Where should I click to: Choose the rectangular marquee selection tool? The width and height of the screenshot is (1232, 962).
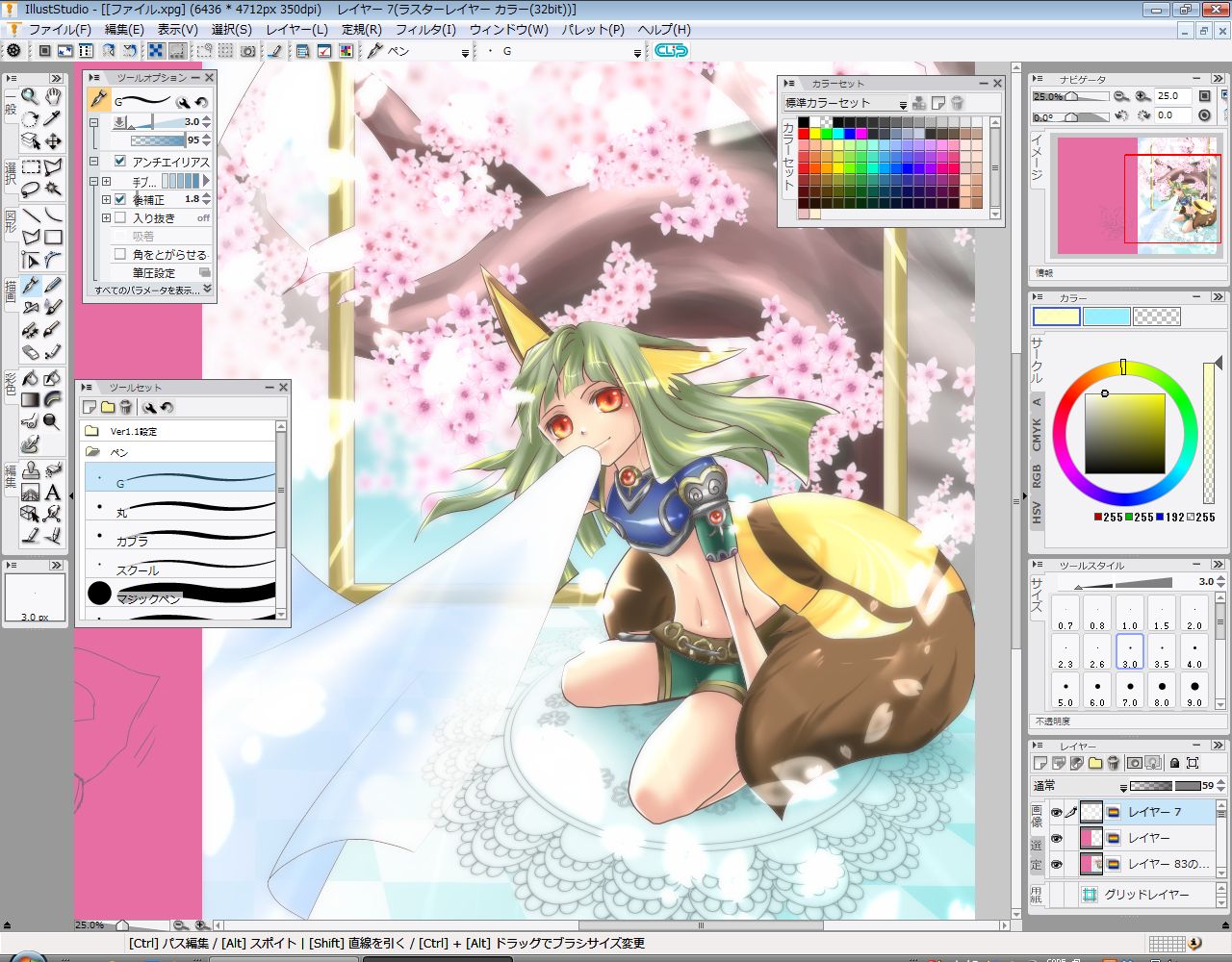30,167
